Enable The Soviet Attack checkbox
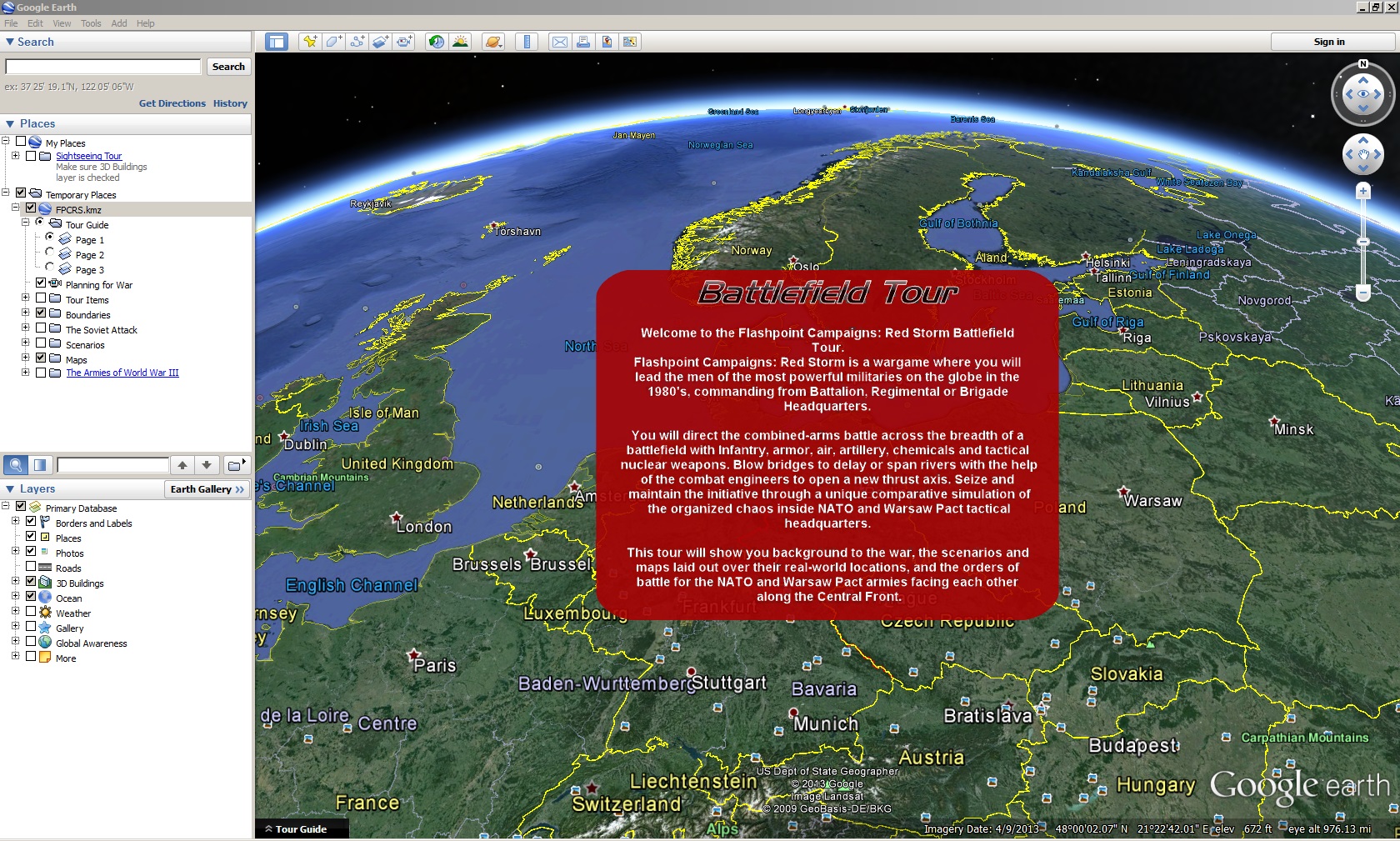The image size is (1400, 841). (41, 328)
